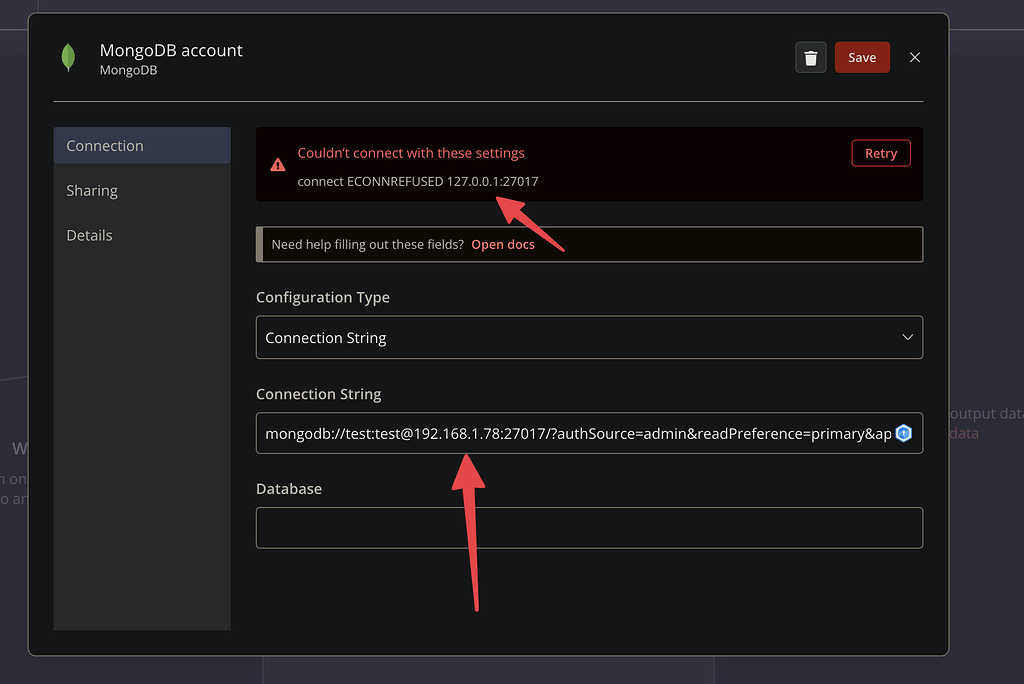Image resolution: width=1024 pixels, height=684 pixels.
Task: Click the Configuration Type label
Action: point(323,298)
